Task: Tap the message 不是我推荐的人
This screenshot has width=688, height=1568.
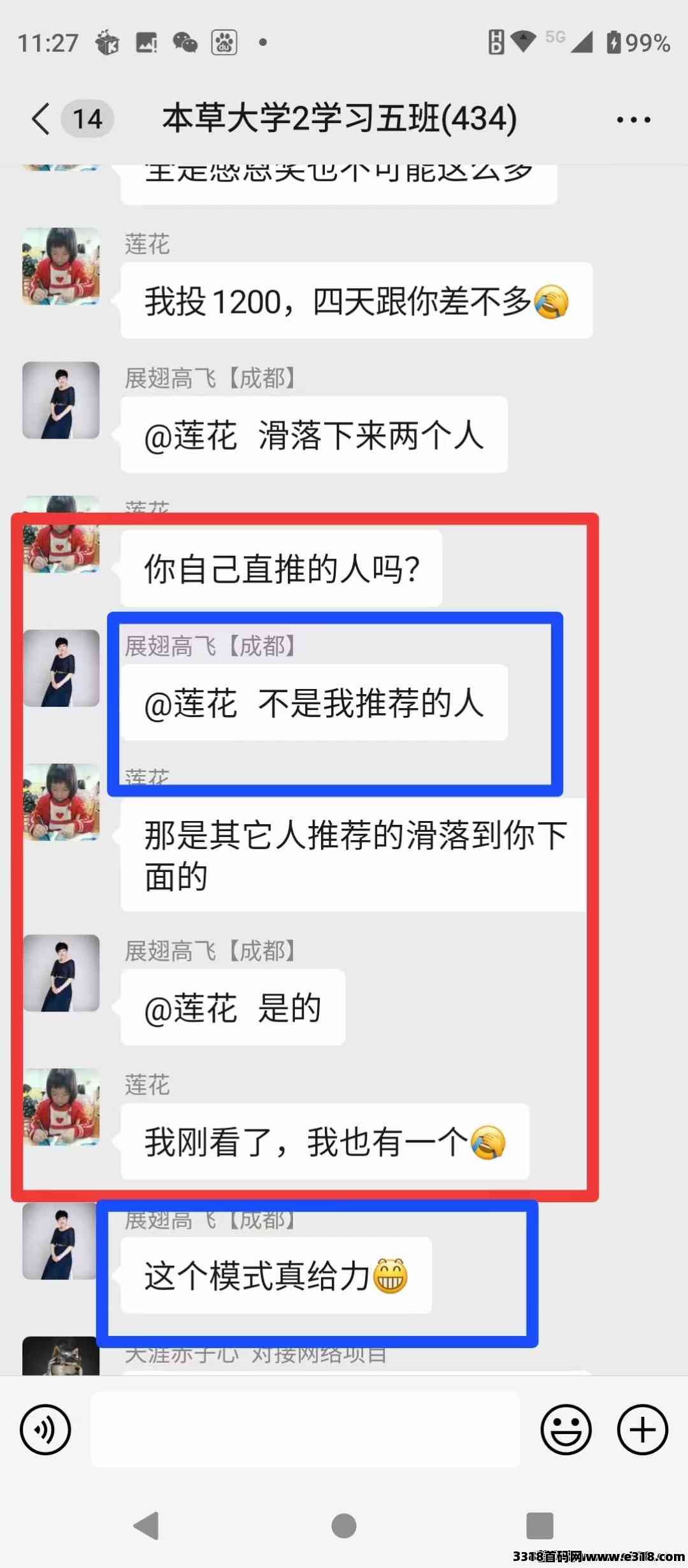Action: 314,702
